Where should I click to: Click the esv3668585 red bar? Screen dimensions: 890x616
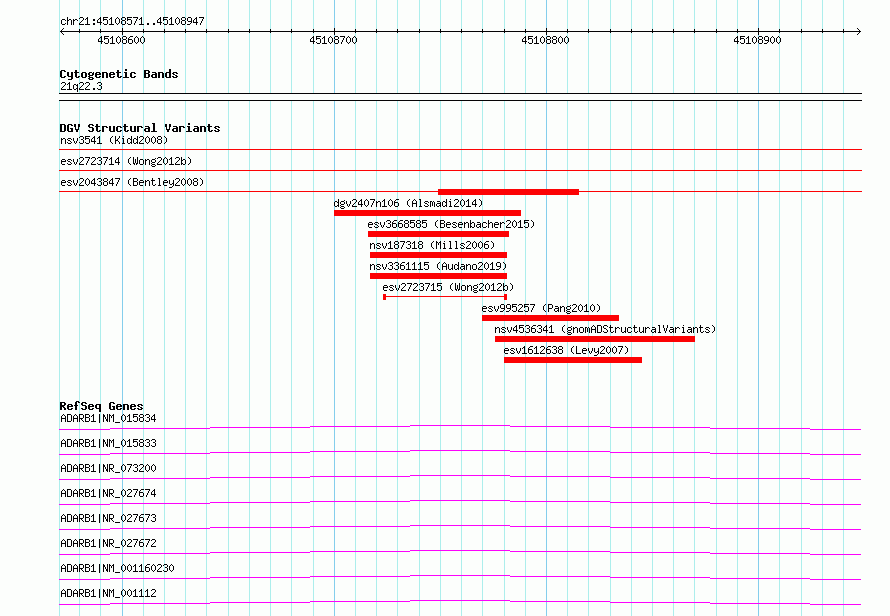[438, 234]
